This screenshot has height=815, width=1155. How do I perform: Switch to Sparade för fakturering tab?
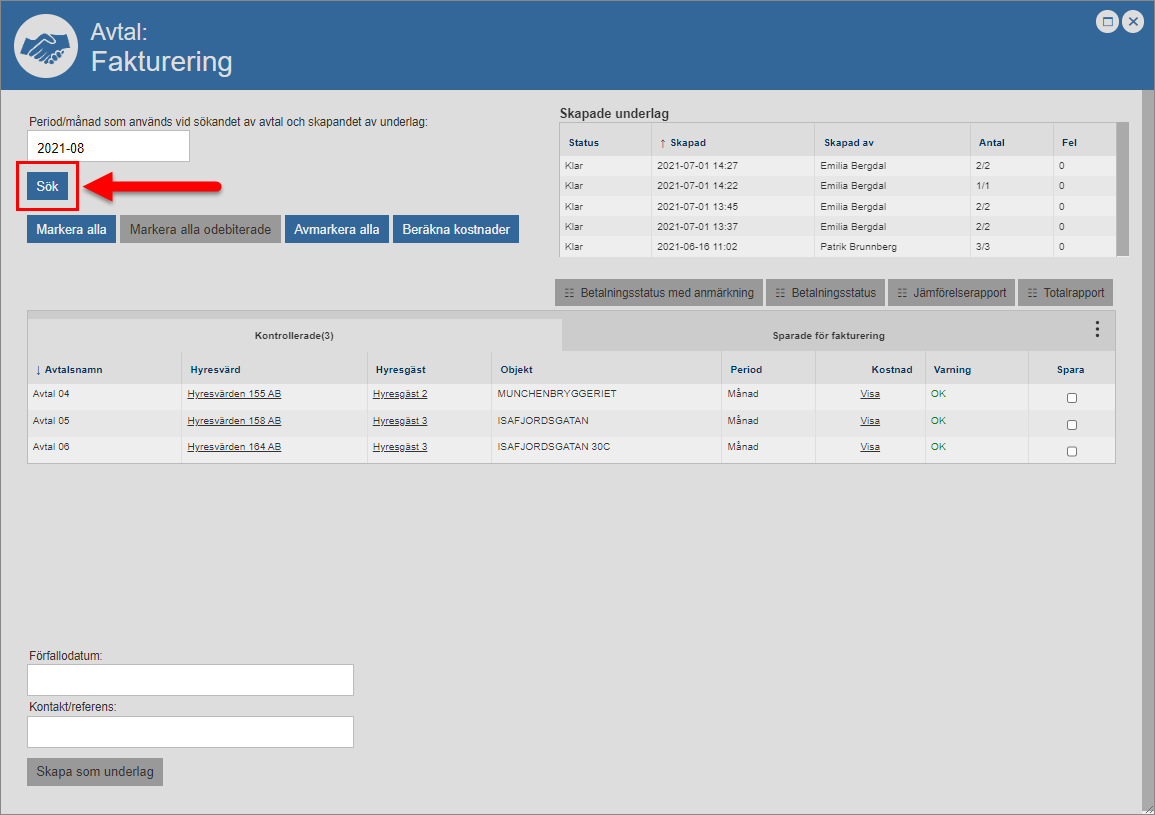pos(828,336)
